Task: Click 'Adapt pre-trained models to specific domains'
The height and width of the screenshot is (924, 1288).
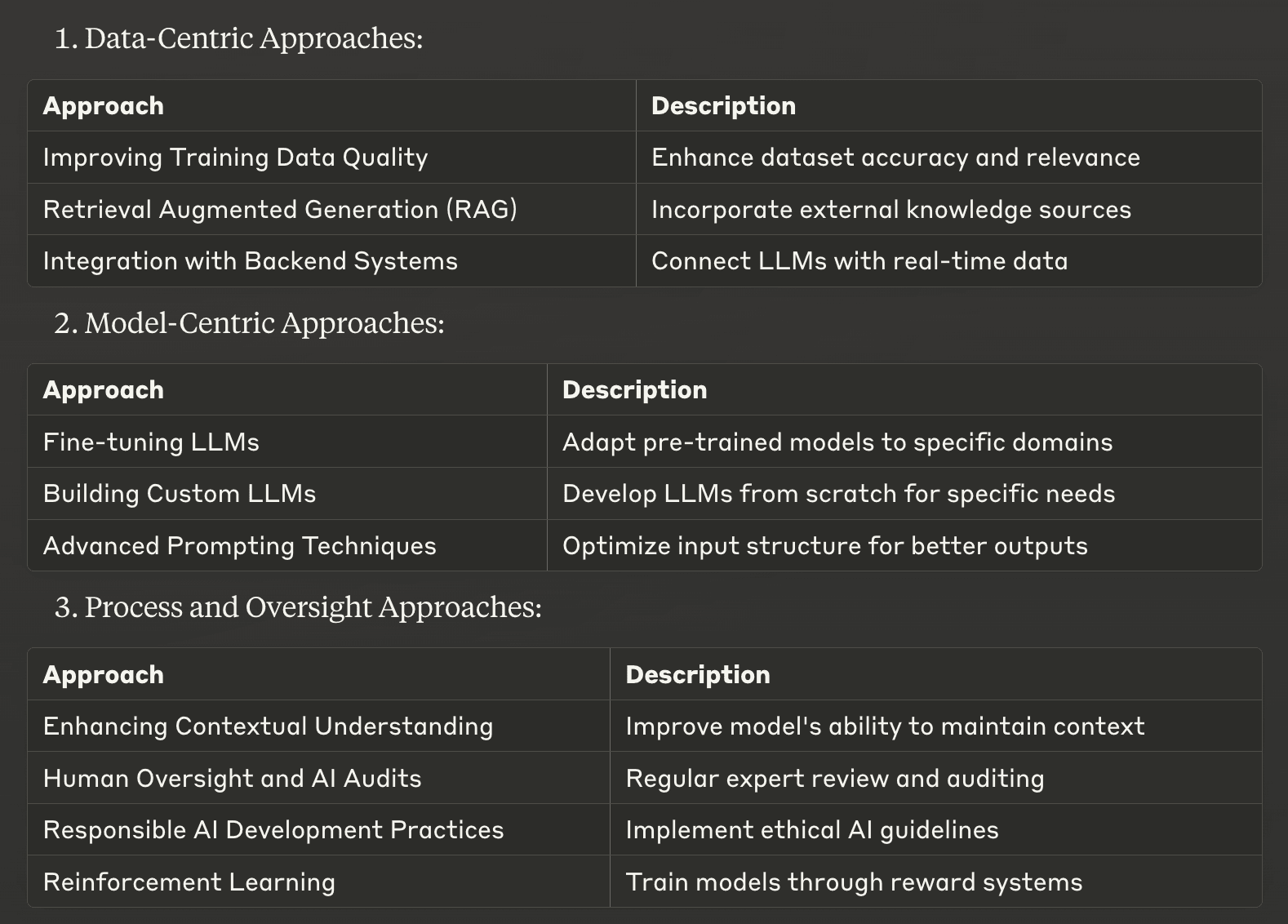Action: pos(837,442)
